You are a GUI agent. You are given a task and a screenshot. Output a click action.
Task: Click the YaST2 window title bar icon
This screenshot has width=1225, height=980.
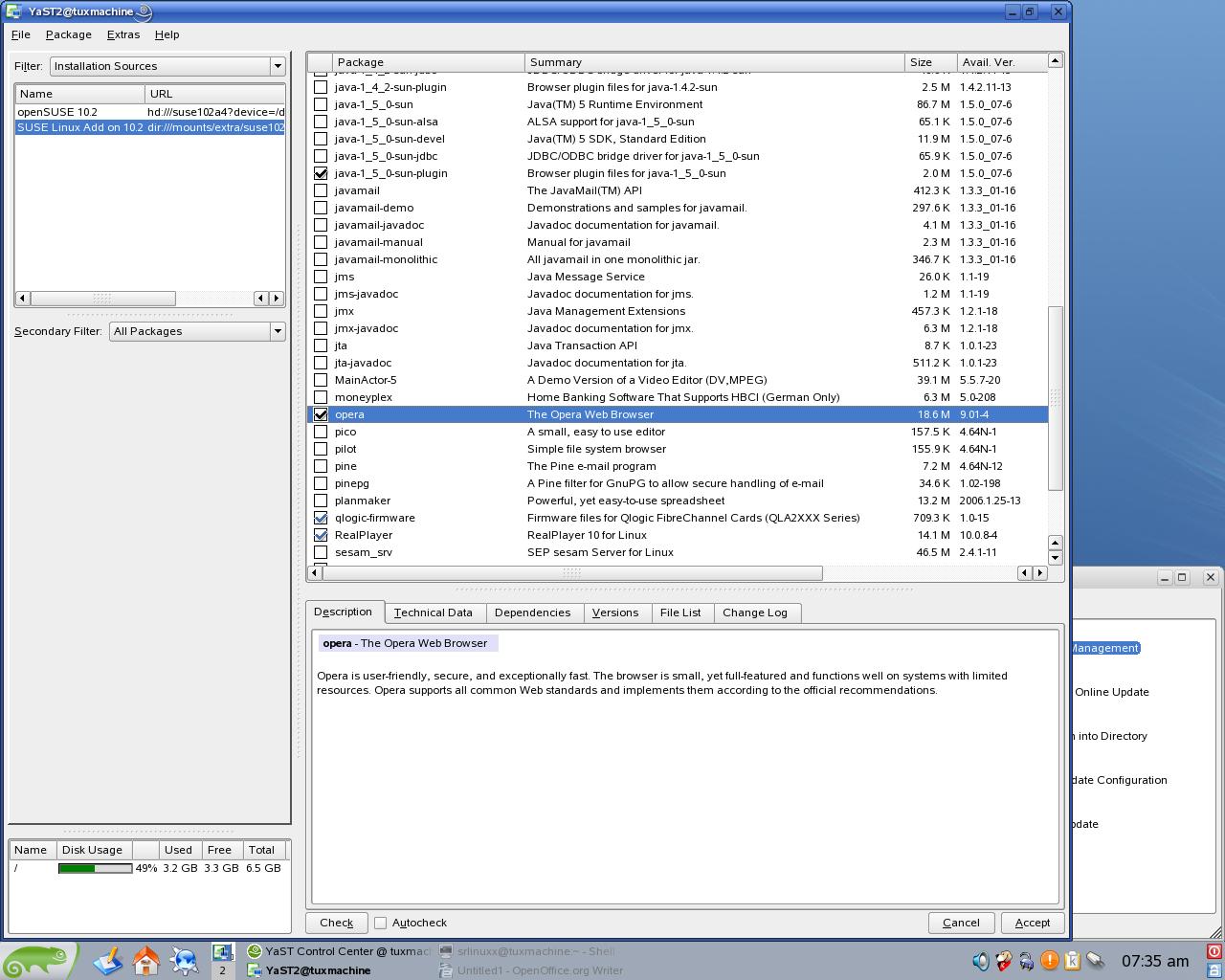point(14,11)
